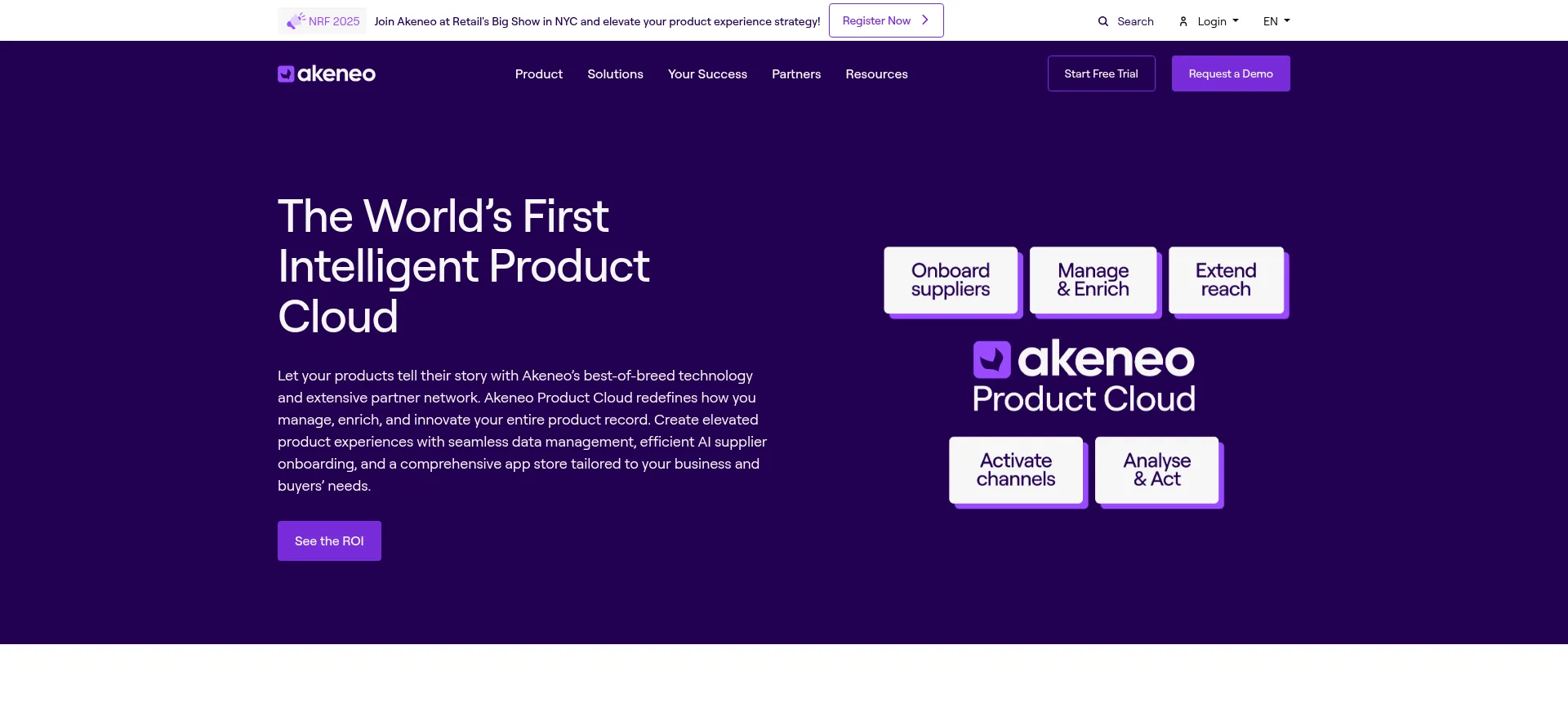Click the Akeneo Product Cloud logo graphic
The height and width of the screenshot is (725, 1568).
tap(1084, 377)
